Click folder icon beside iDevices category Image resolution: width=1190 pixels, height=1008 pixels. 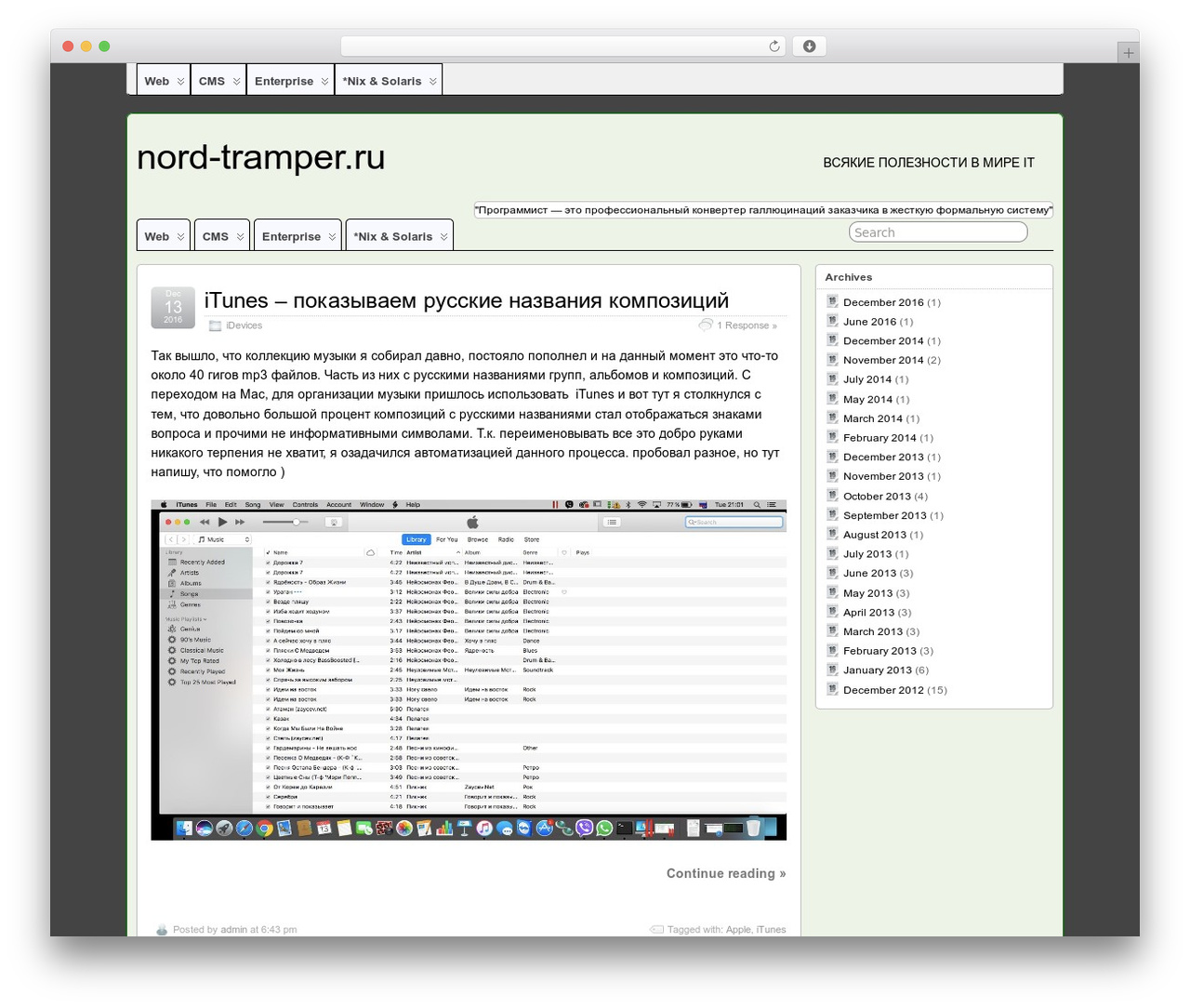click(x=215, y=325)
